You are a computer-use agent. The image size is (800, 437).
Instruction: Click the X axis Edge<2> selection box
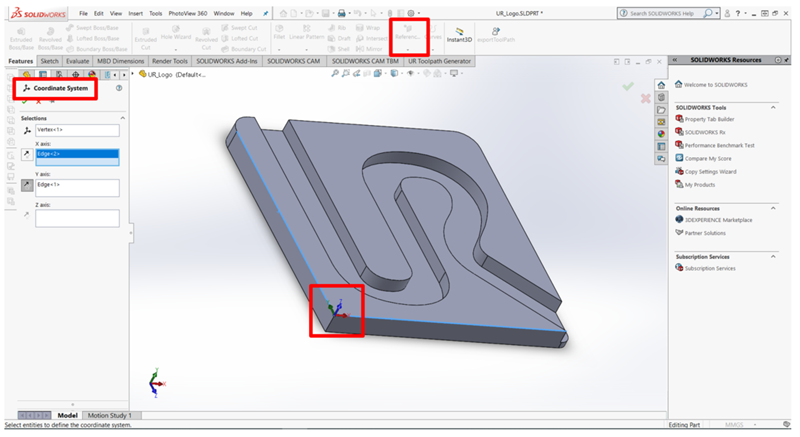click(x=77, y=157)
